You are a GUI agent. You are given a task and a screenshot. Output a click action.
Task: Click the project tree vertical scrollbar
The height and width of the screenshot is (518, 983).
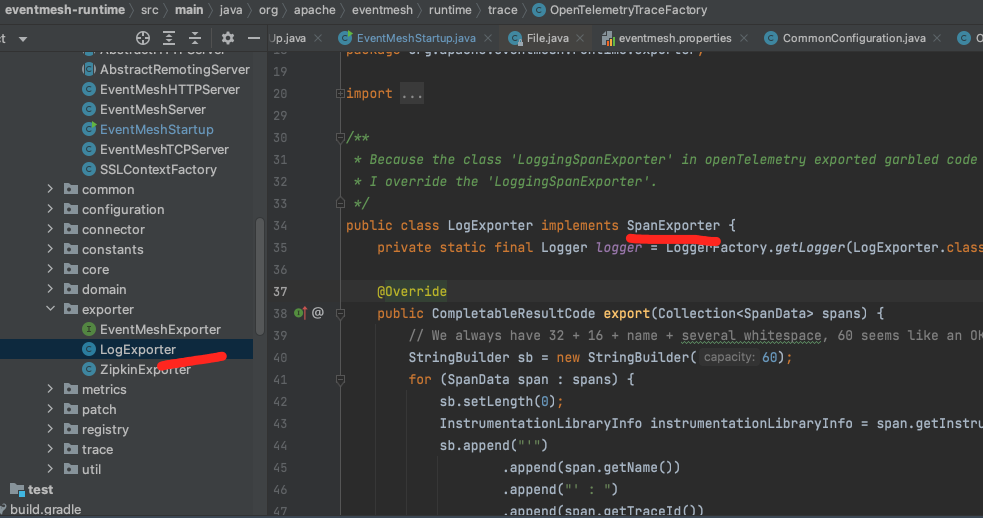coord(260,276)
